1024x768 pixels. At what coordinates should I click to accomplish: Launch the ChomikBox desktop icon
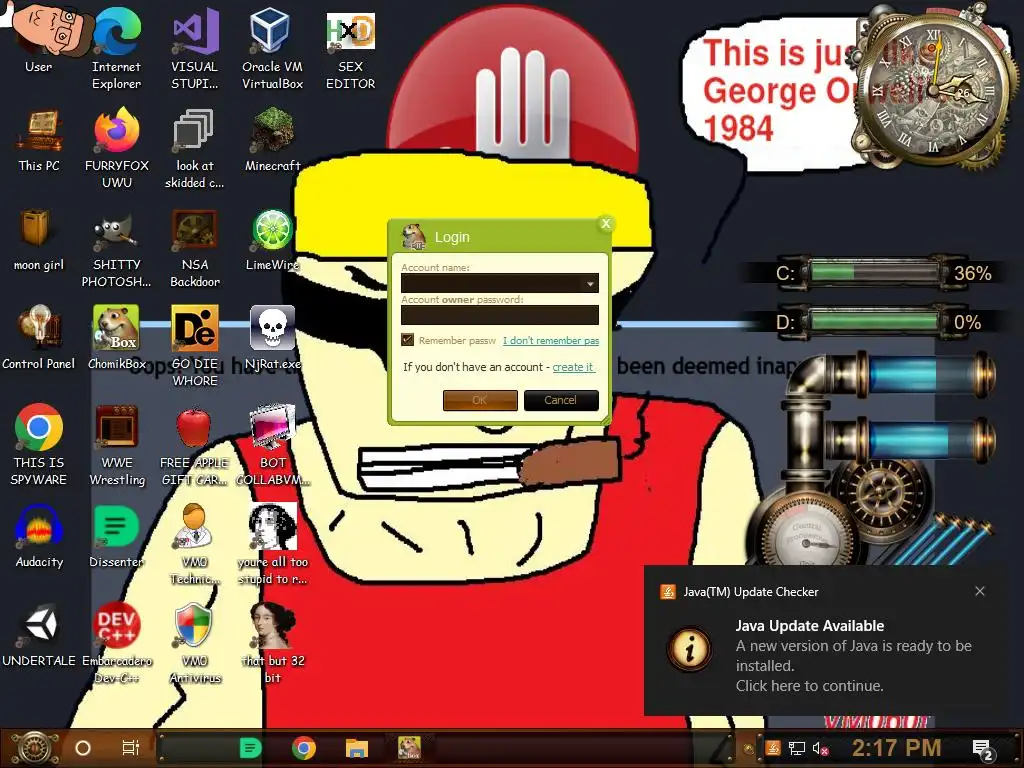click(116, 338)
